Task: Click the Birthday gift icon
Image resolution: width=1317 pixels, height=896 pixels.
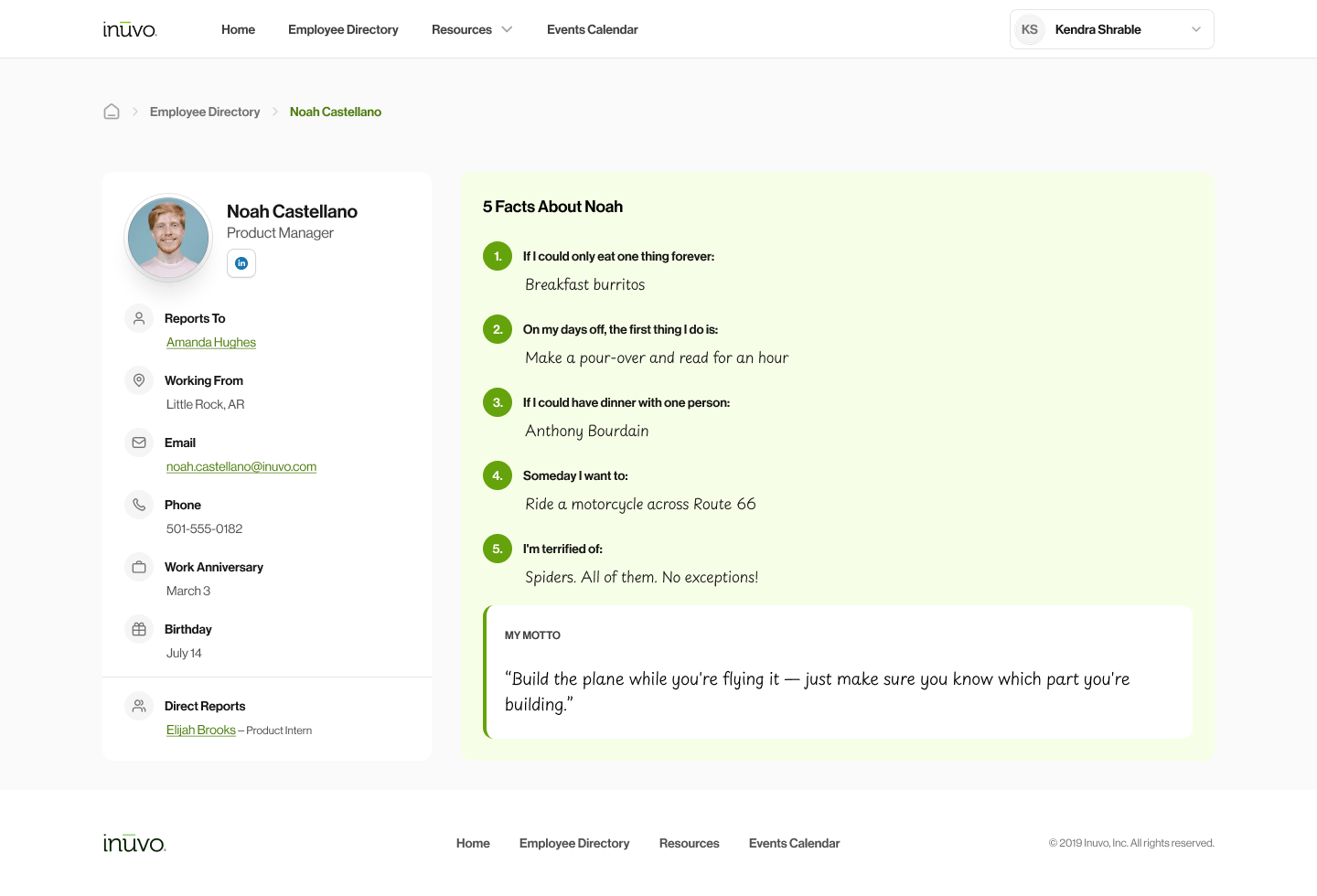Action: point(139,629)
